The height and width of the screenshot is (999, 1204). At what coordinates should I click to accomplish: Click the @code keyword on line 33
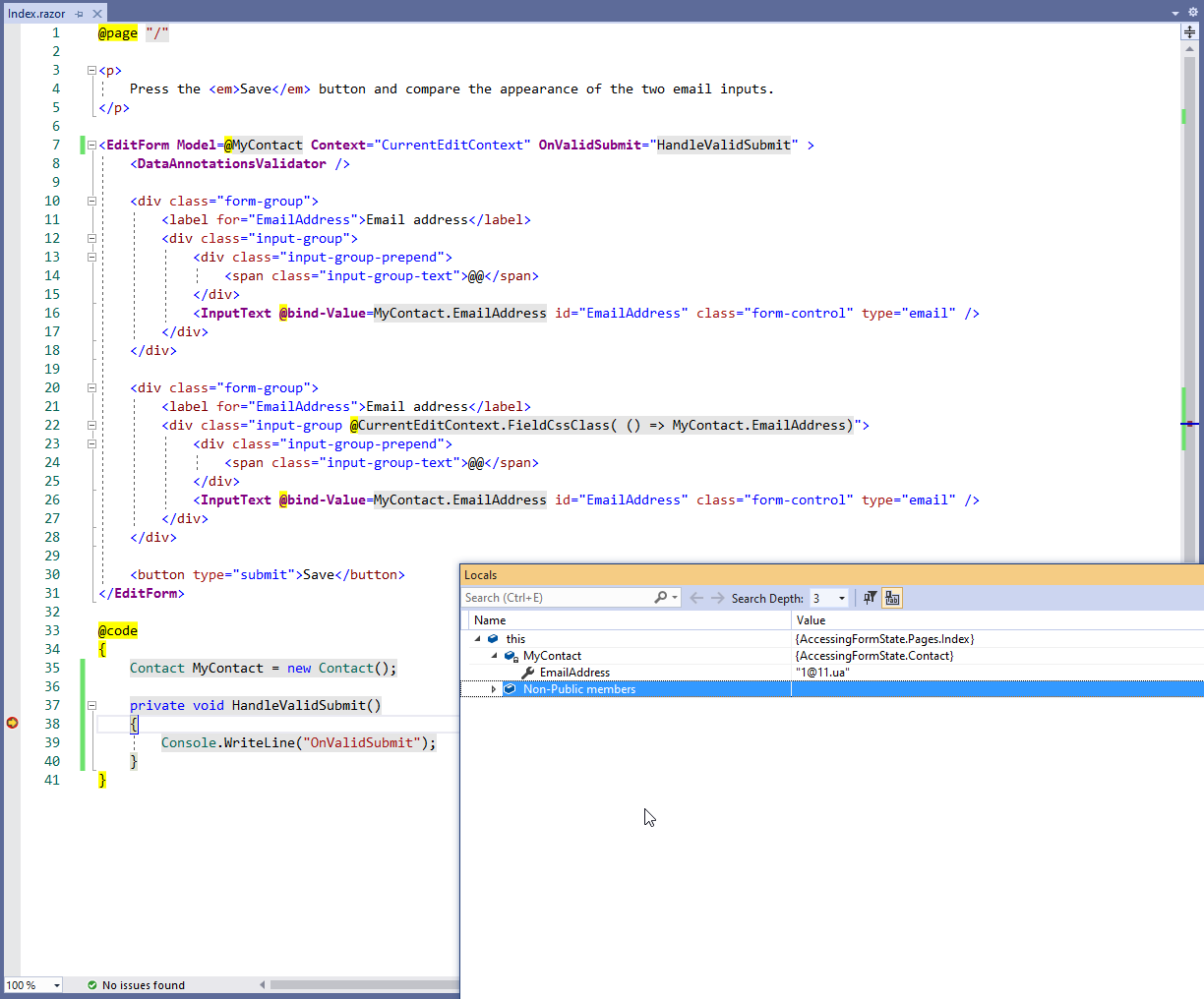coord(118,631)
